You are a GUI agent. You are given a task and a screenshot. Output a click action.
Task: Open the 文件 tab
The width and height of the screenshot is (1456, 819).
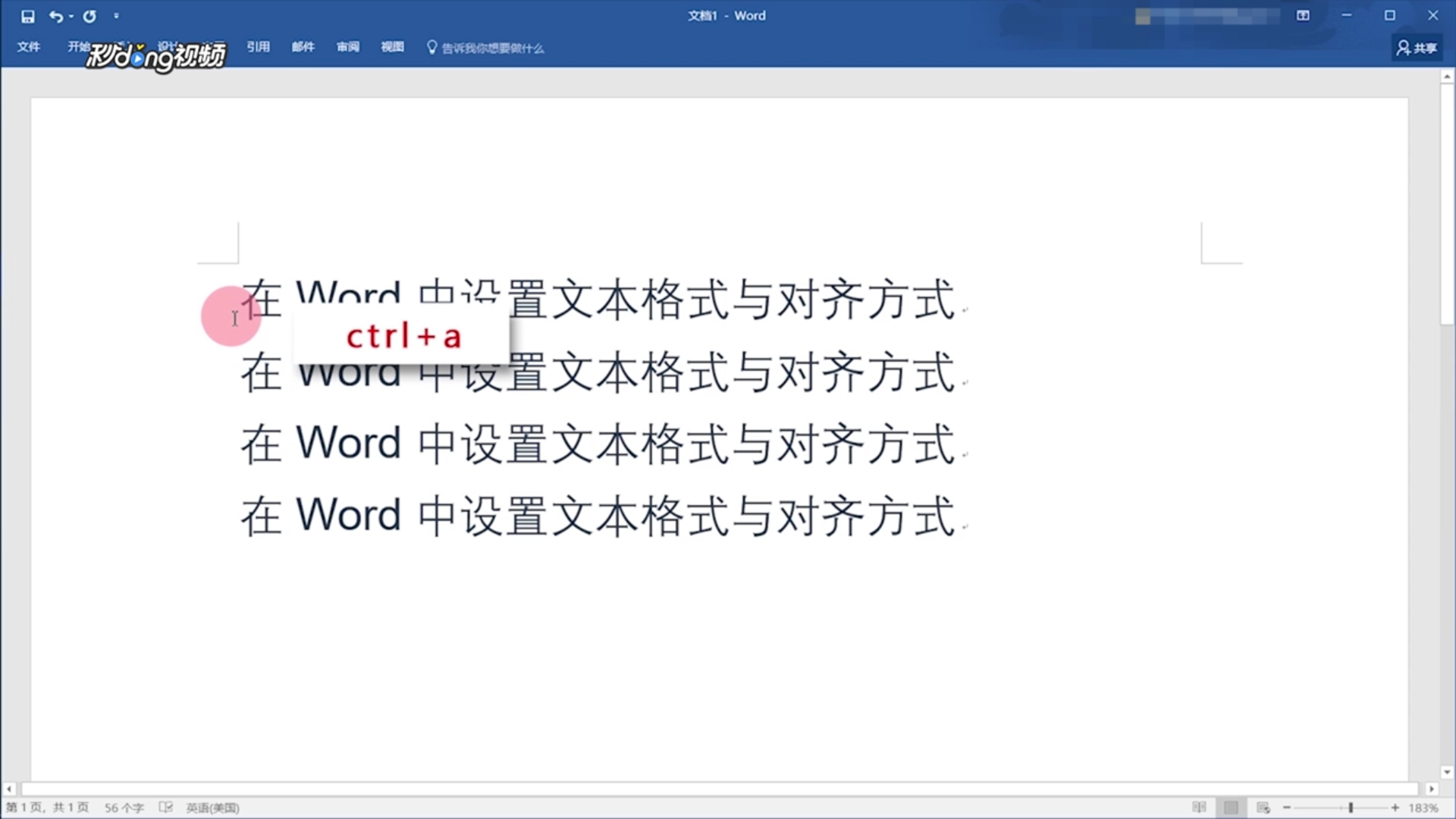click(28, 47)
